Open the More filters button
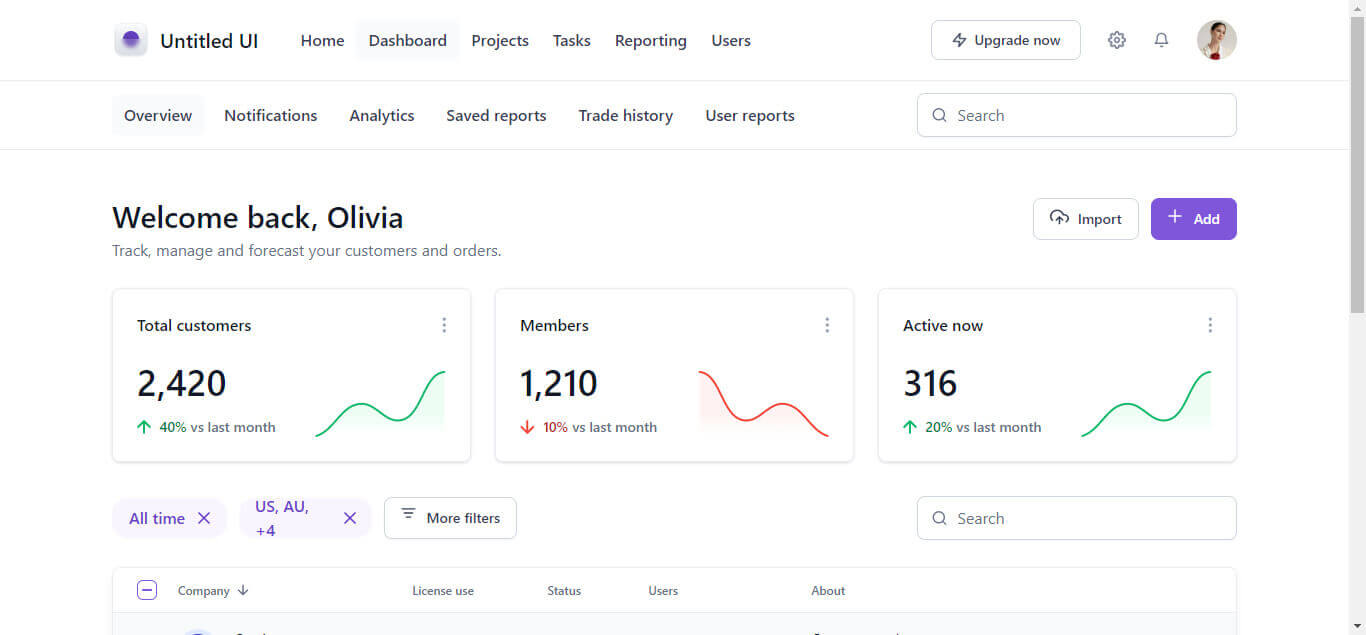This screenshot has width=1366, height=635. coord(450,518)
